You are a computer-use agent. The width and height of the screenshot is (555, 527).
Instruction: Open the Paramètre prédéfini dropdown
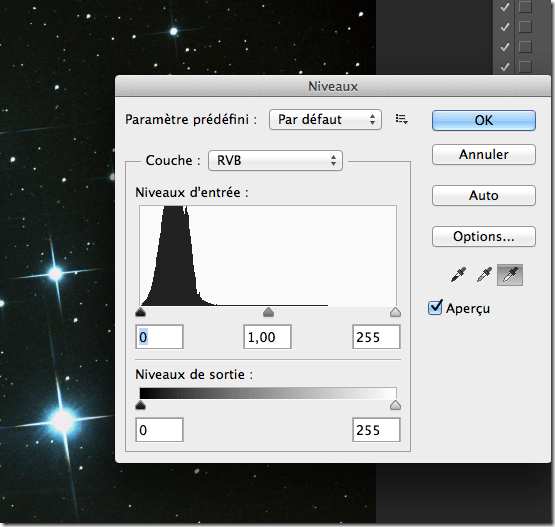[x=325, y=120]
